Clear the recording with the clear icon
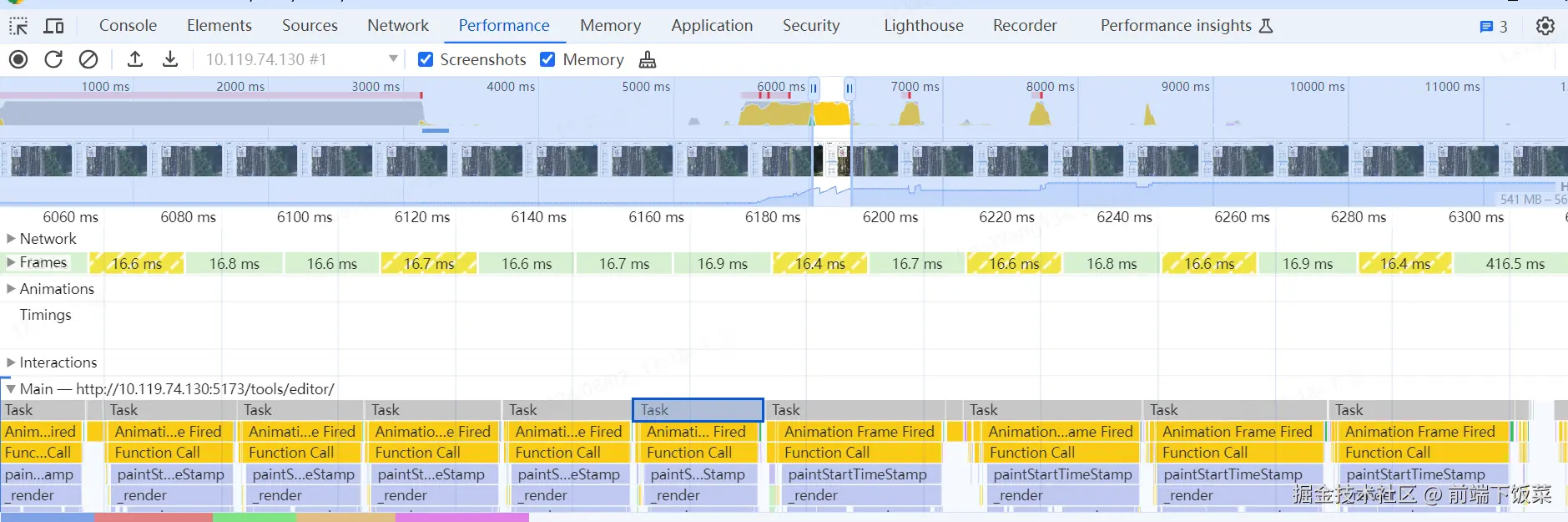The image size is (1568, 522). coord(88,59)
